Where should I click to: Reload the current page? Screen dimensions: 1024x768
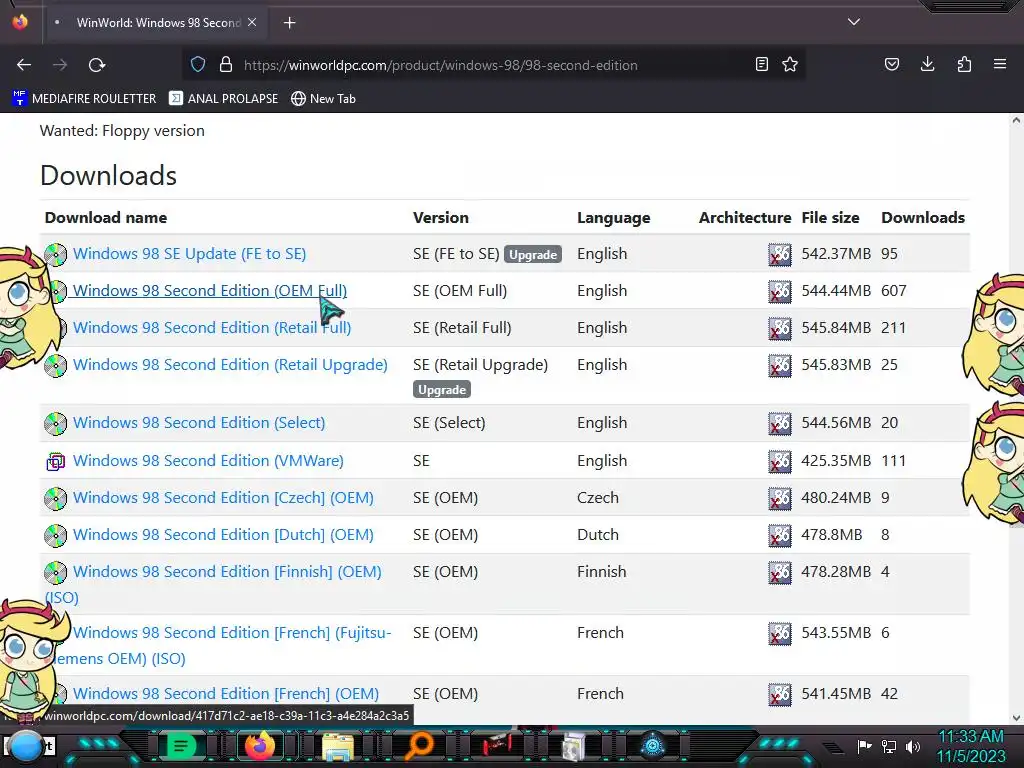pyautogui.click(x=97, y=65)
